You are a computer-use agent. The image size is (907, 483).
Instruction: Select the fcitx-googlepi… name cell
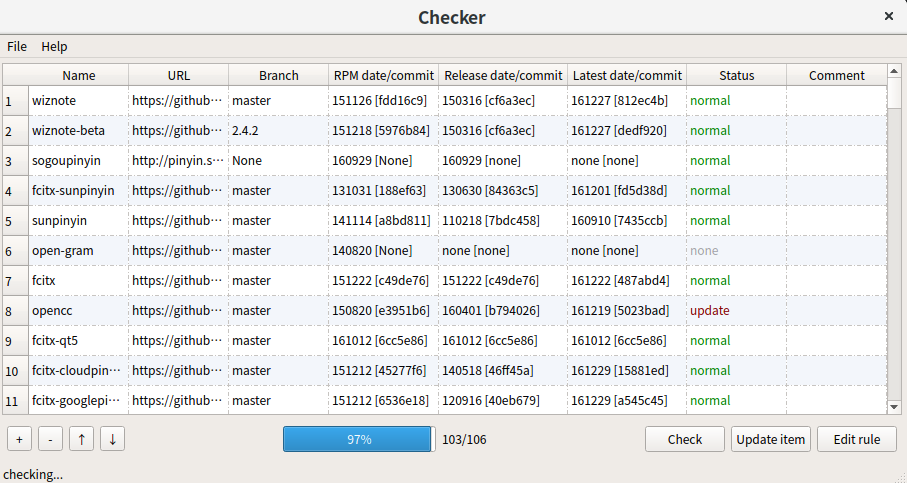click(x=79, y=400)
